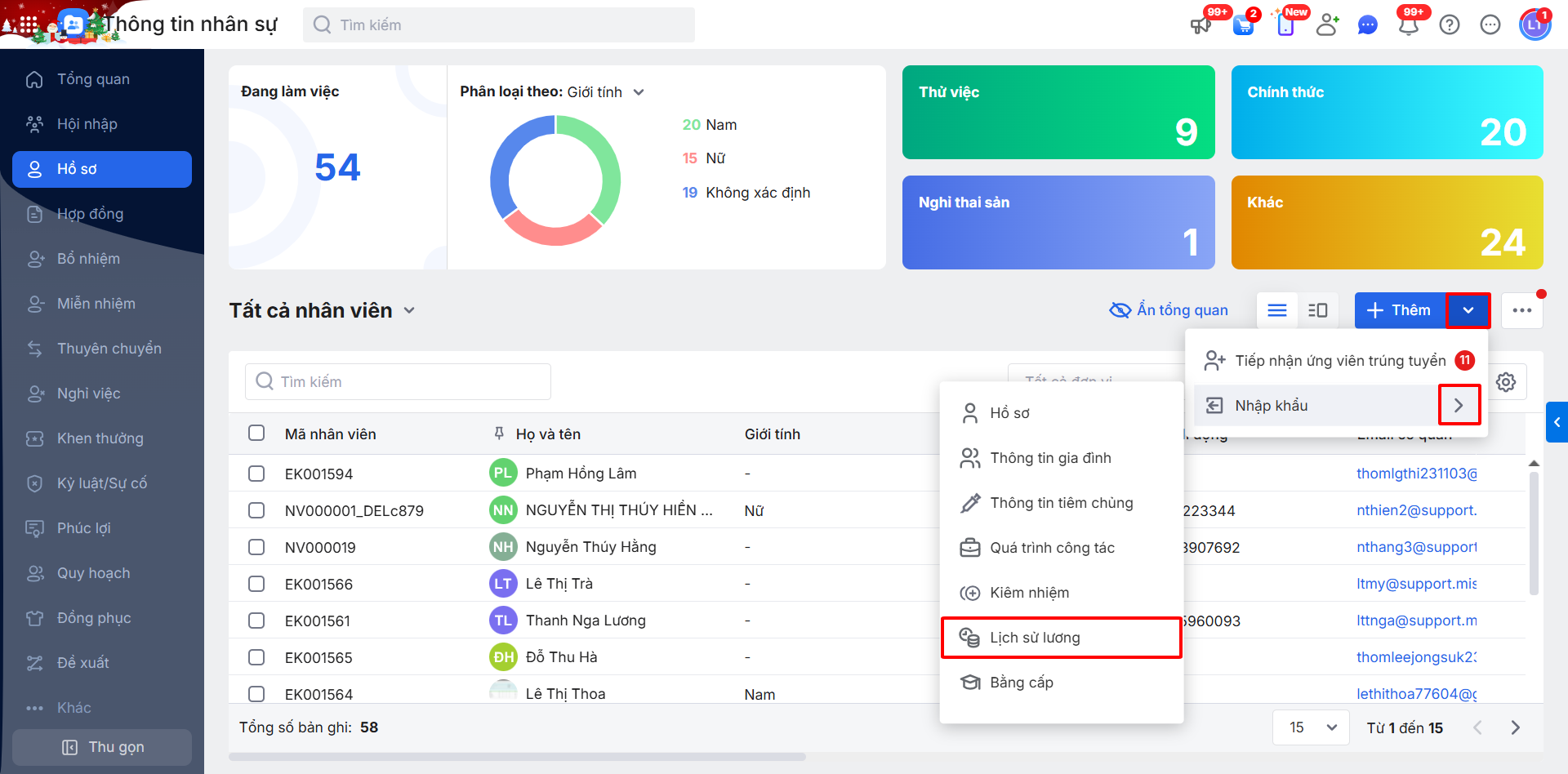Expand the Giới tính classification dropdown
Image resolution: width=1568 pixels, height=774 pixels.
639,92
